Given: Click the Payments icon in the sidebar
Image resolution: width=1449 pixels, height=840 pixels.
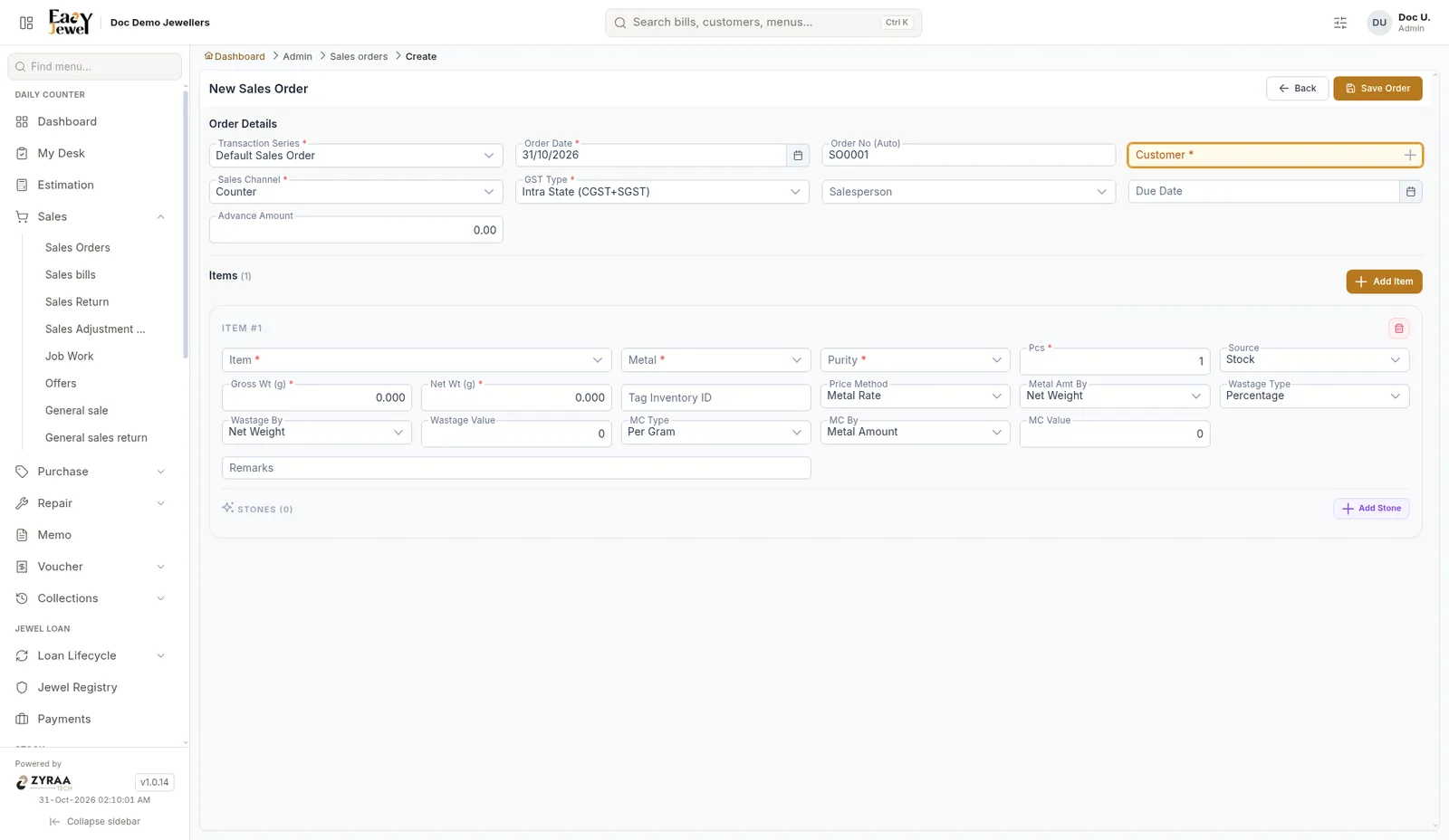Looking at the screenshot, I should (22, 719).
